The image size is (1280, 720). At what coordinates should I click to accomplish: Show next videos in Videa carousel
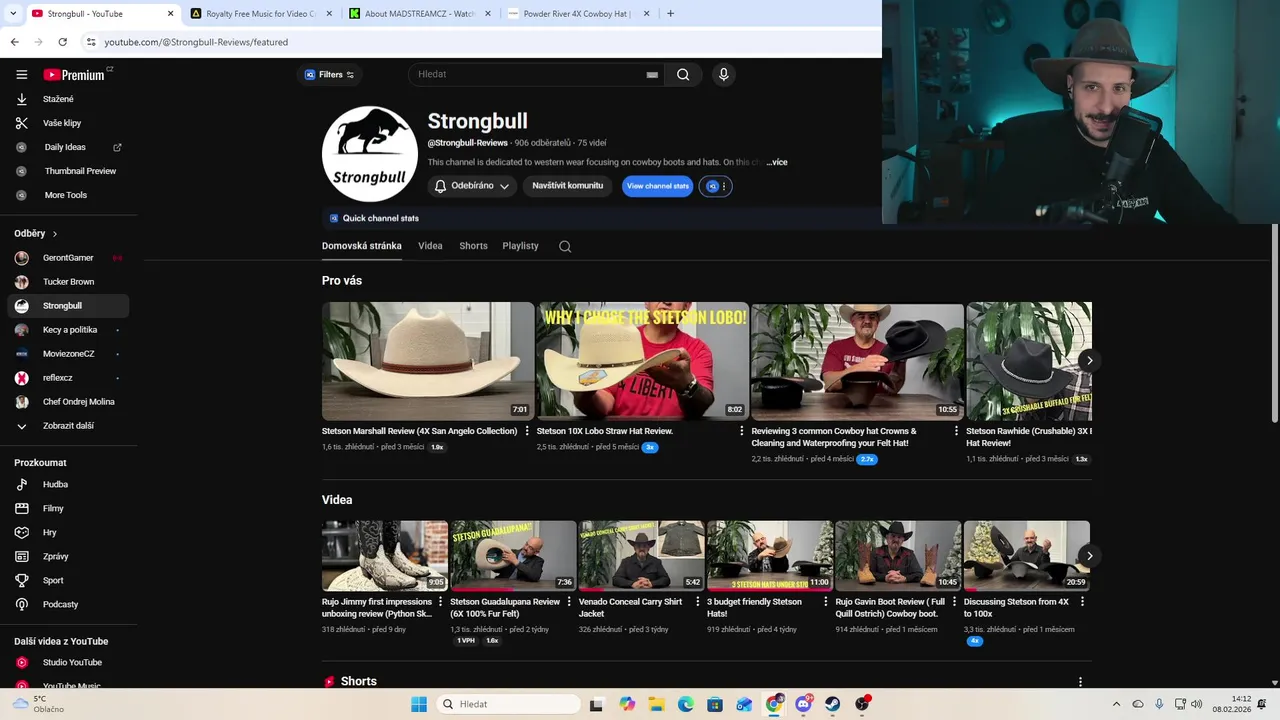click(1089, 555)
